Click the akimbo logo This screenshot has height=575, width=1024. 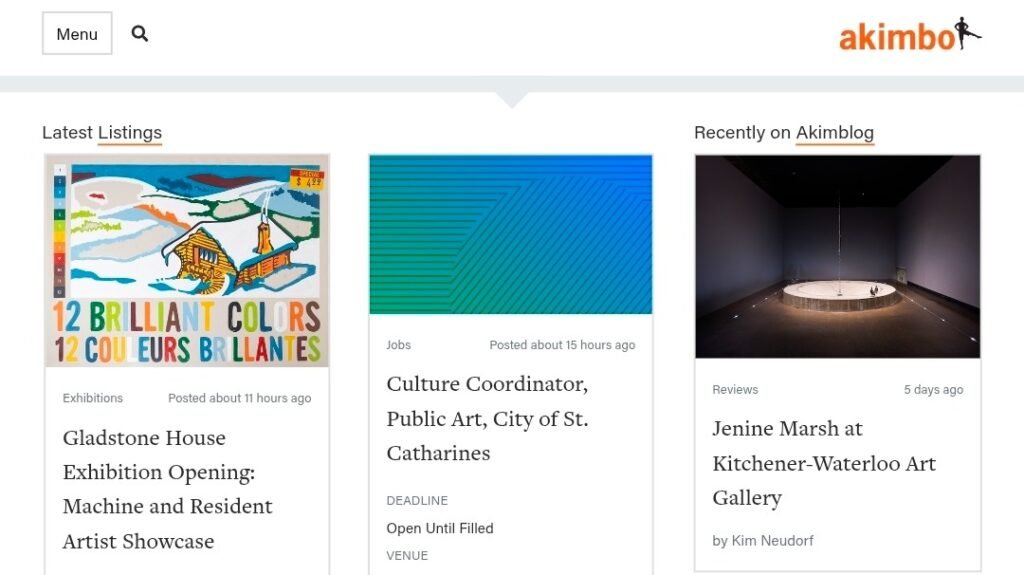[909, 36]
